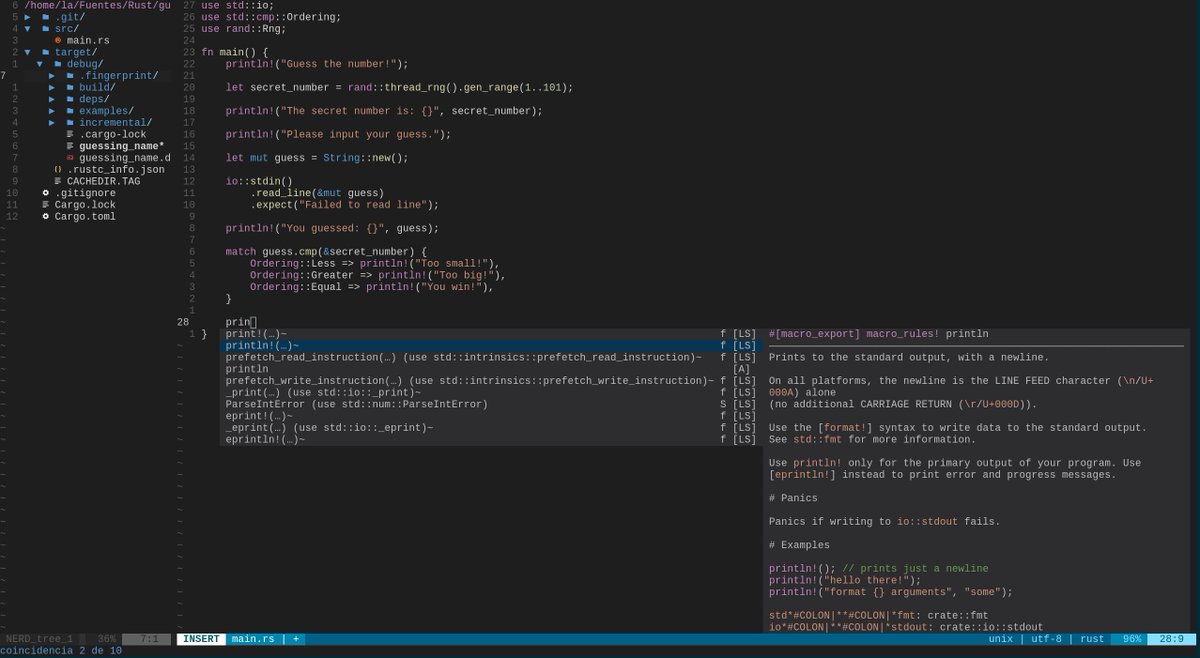Click the Rust icon next to main.rs
The width and height of the screenshot is (1200, 658).
(59, 40)
